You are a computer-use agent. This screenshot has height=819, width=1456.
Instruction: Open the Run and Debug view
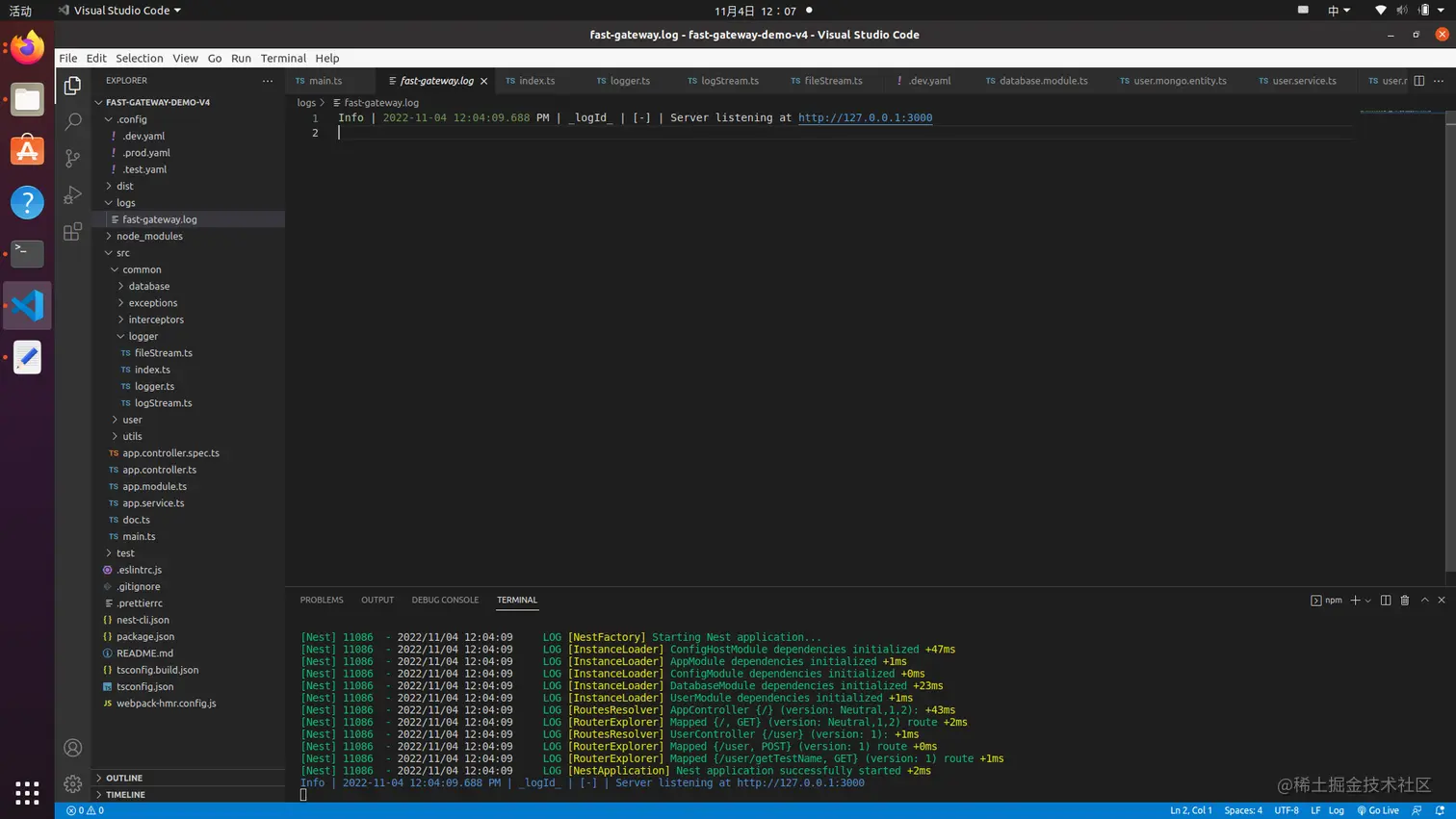72,195
